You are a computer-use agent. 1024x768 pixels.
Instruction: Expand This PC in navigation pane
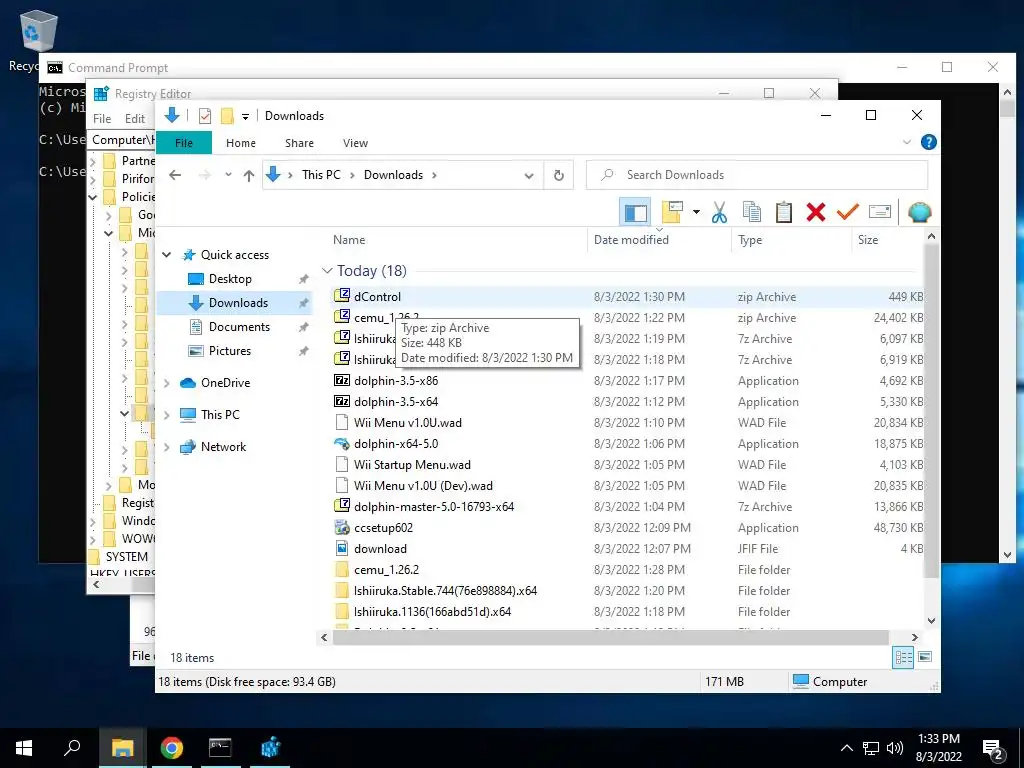(x=167, y=415)
